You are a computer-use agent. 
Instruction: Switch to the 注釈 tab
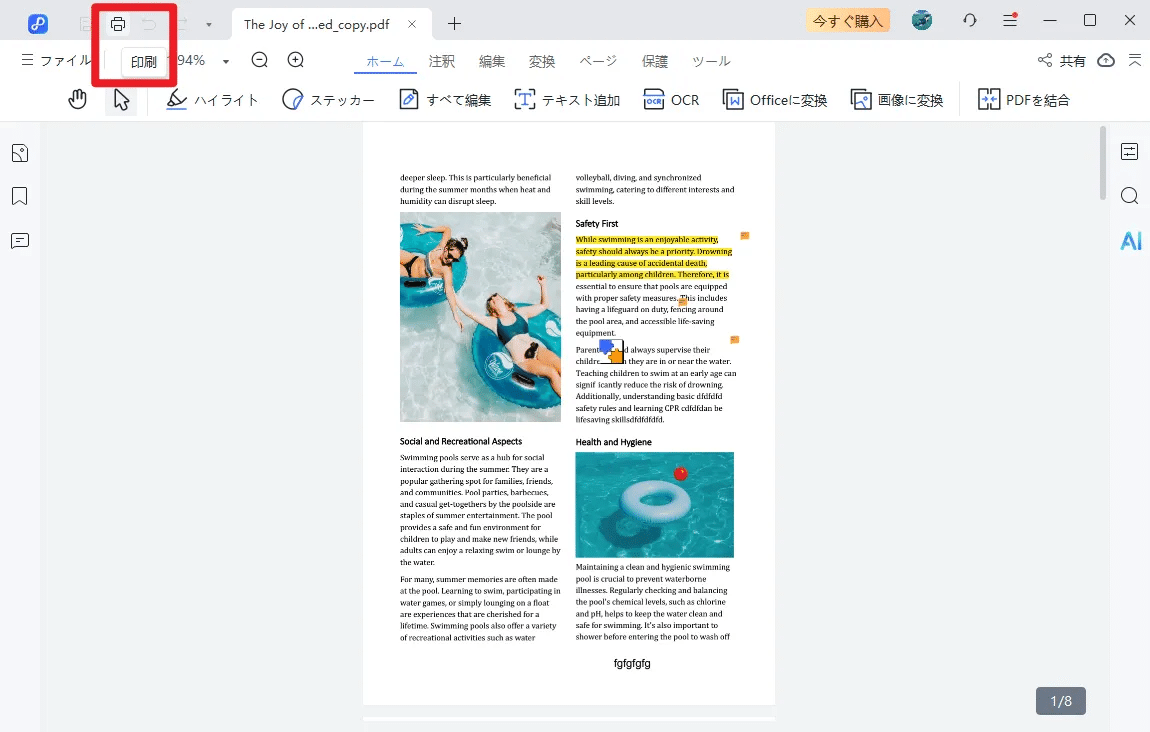coord(441,61)
